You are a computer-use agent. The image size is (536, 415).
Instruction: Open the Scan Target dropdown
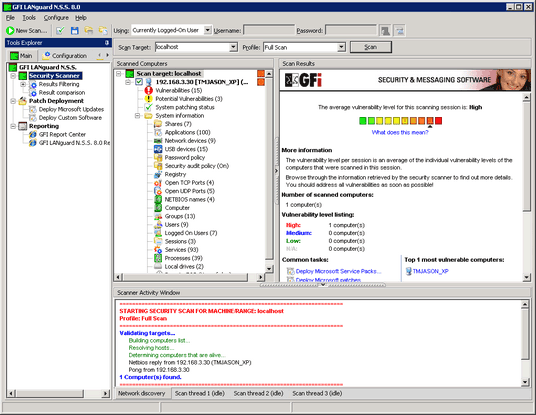pyautogui.click(x=233, y=47)
